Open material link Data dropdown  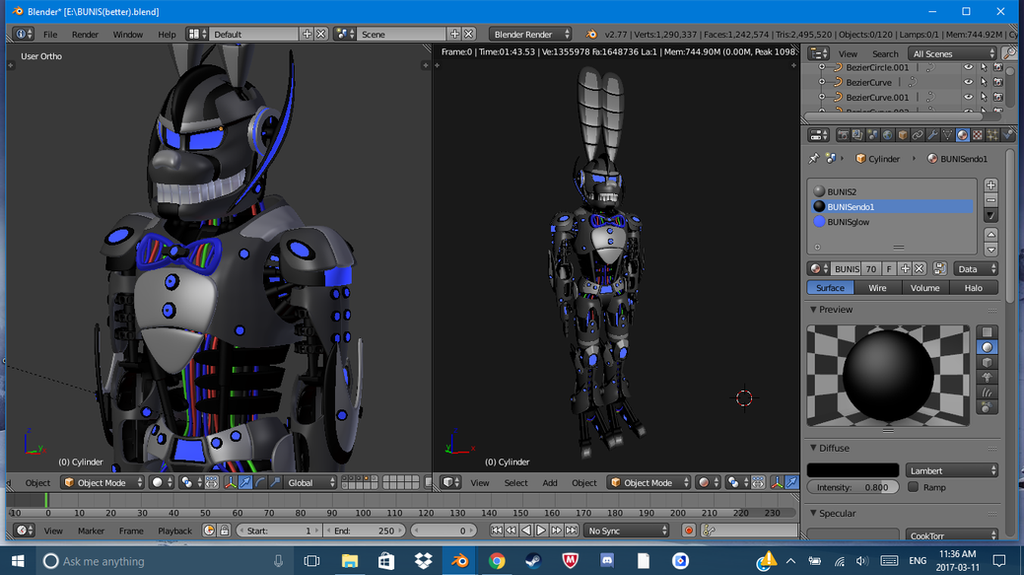pos(976,269)
